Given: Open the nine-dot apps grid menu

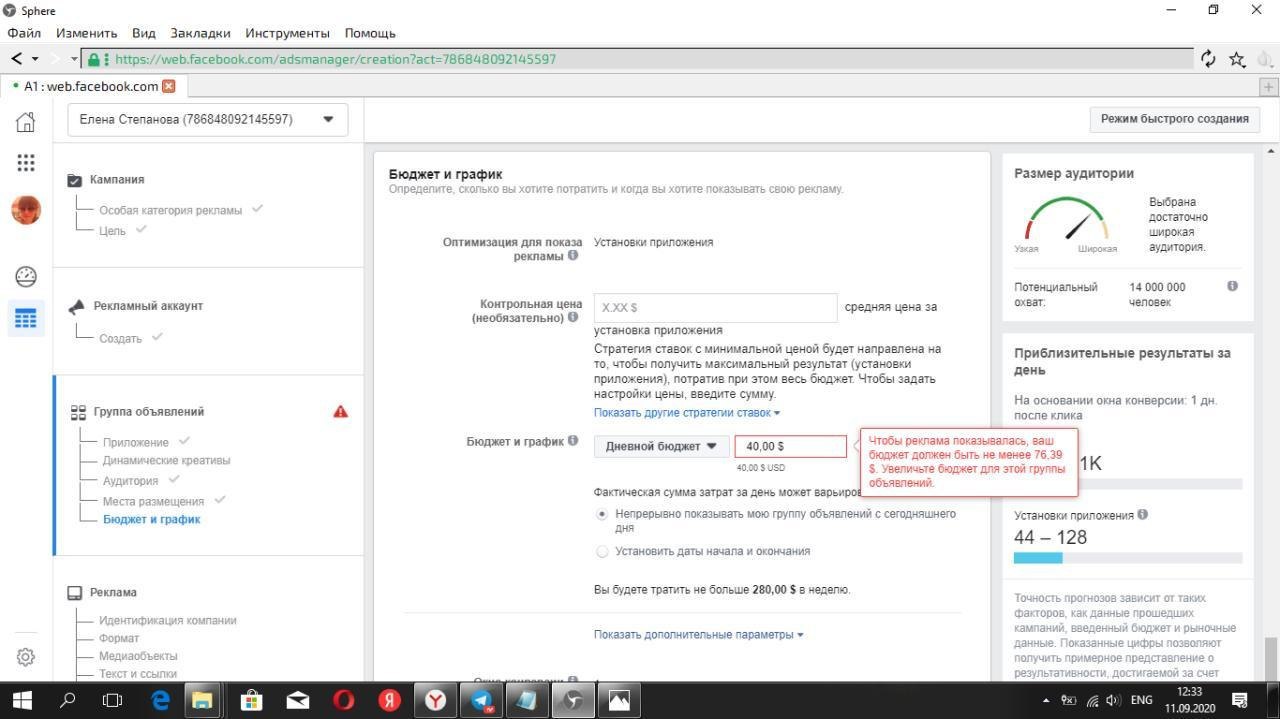Looking at the screenshot, I should click(26, 162).
